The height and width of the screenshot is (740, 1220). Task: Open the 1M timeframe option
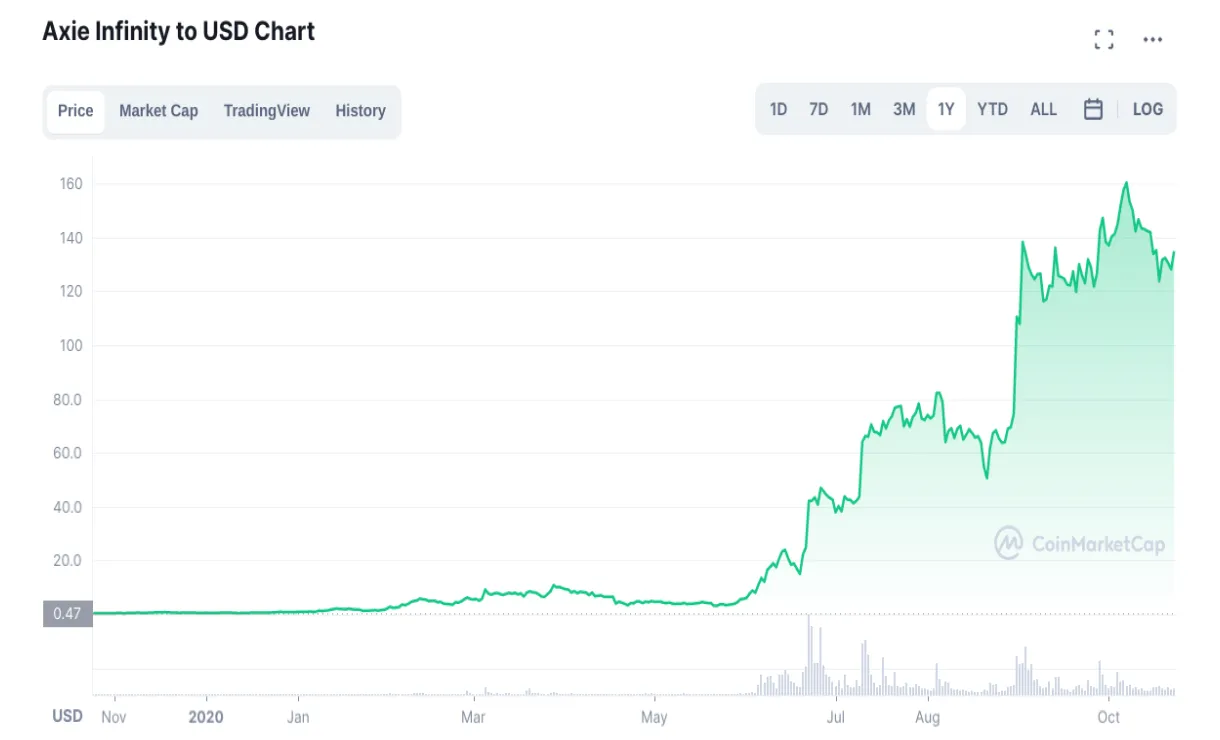click(x=861, y=109)
